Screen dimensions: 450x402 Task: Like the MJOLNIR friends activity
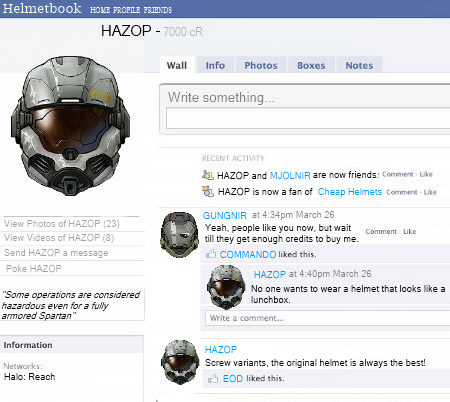[426, 174]
